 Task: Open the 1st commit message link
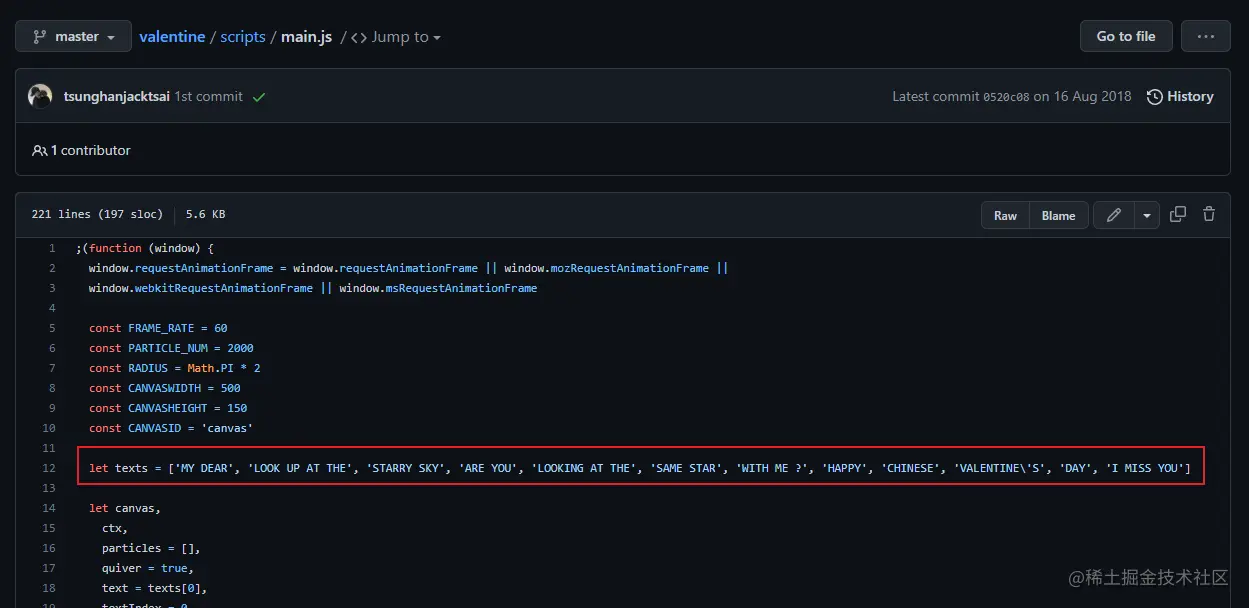point(209,96)
